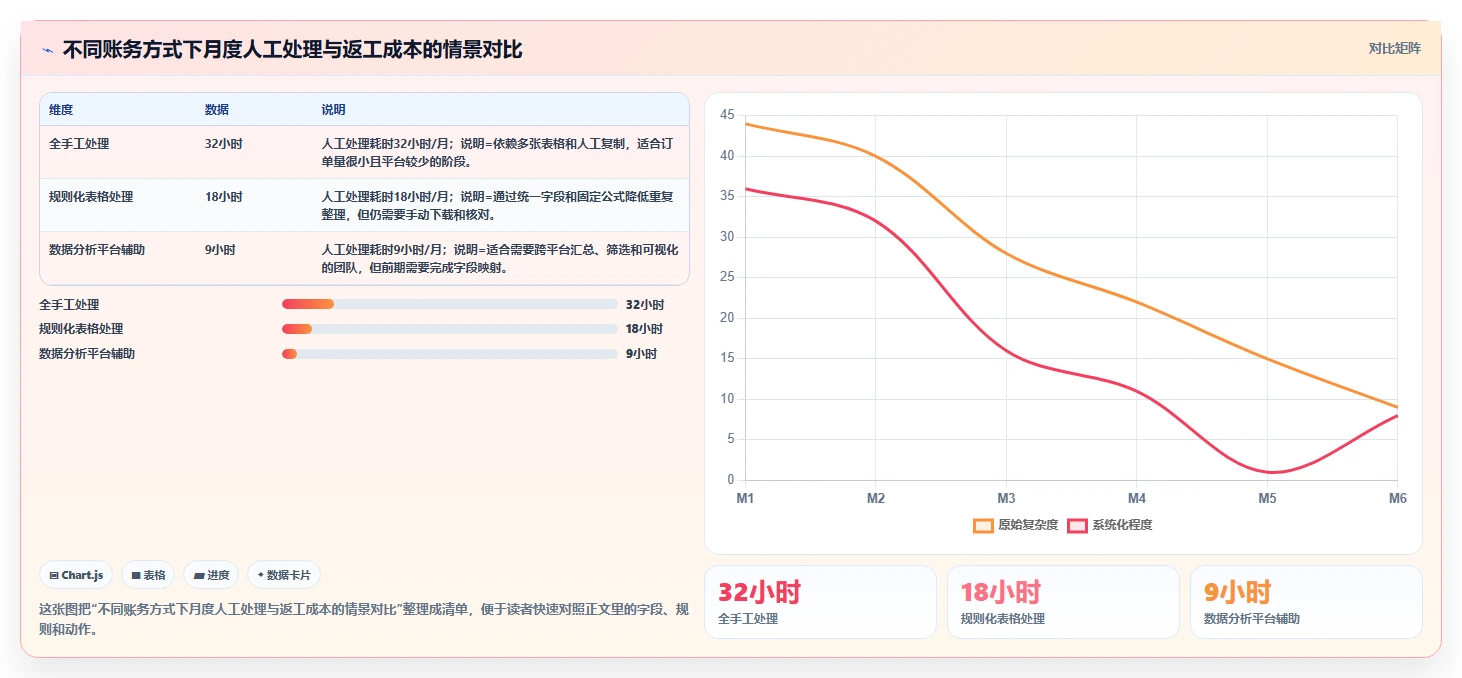
Task: Click the 数据分析平台辅助 progress bar
Action: pyautogui.click(x=450, y=354)
